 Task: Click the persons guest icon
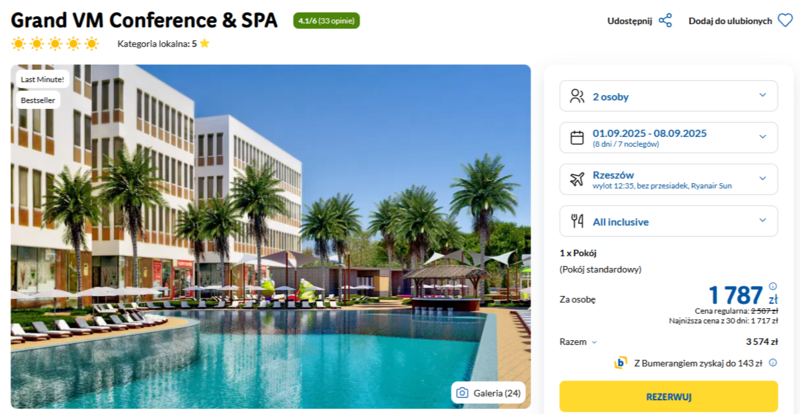pos(577,96)
